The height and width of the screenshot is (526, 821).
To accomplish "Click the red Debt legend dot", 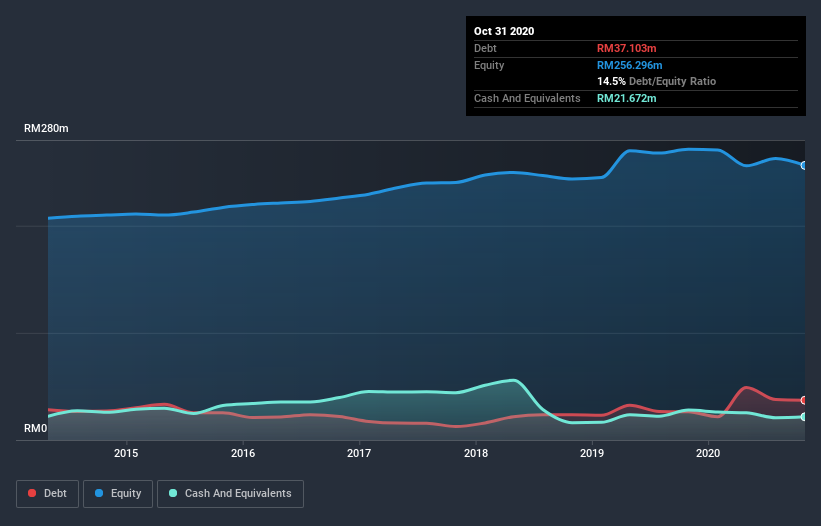I will pyautogui.click(x=32, y=493).
